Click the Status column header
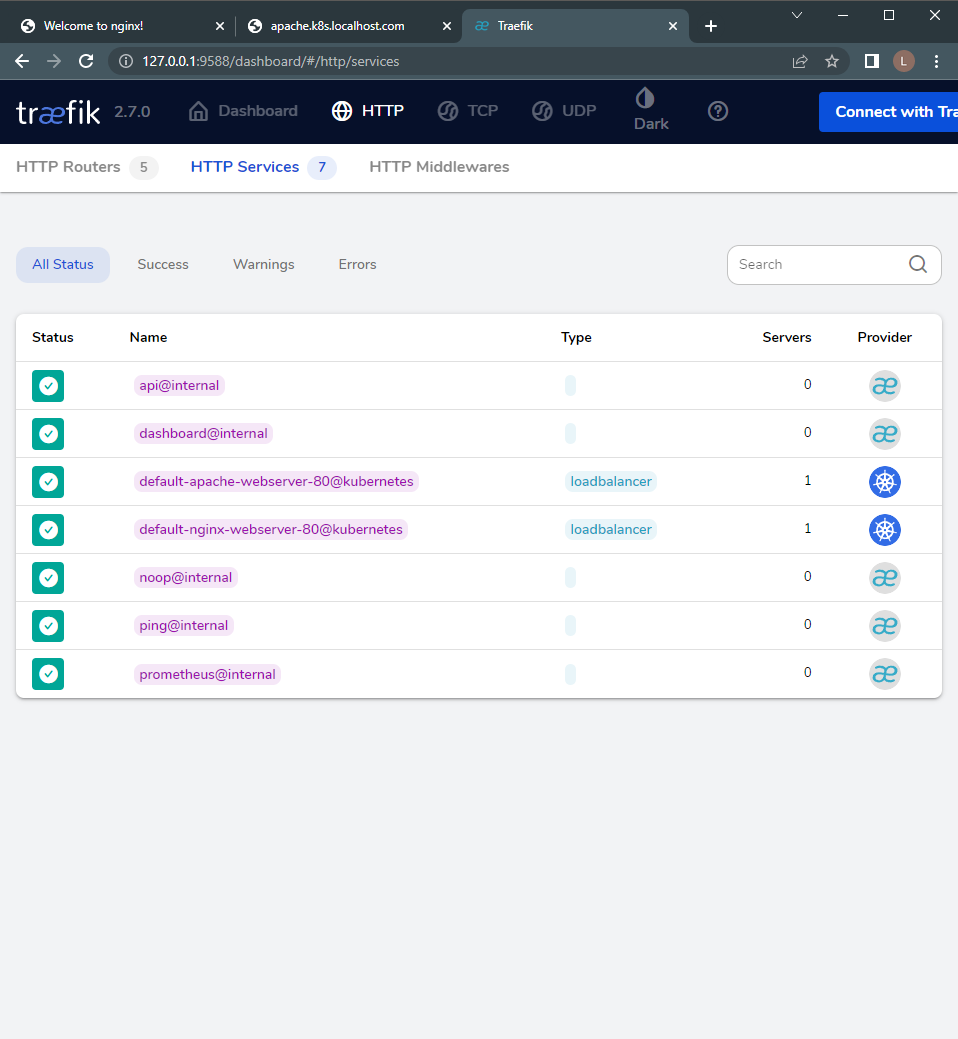Image resolution: width=958 pixels, height=1039 pixels. click(x=53, y=337)
